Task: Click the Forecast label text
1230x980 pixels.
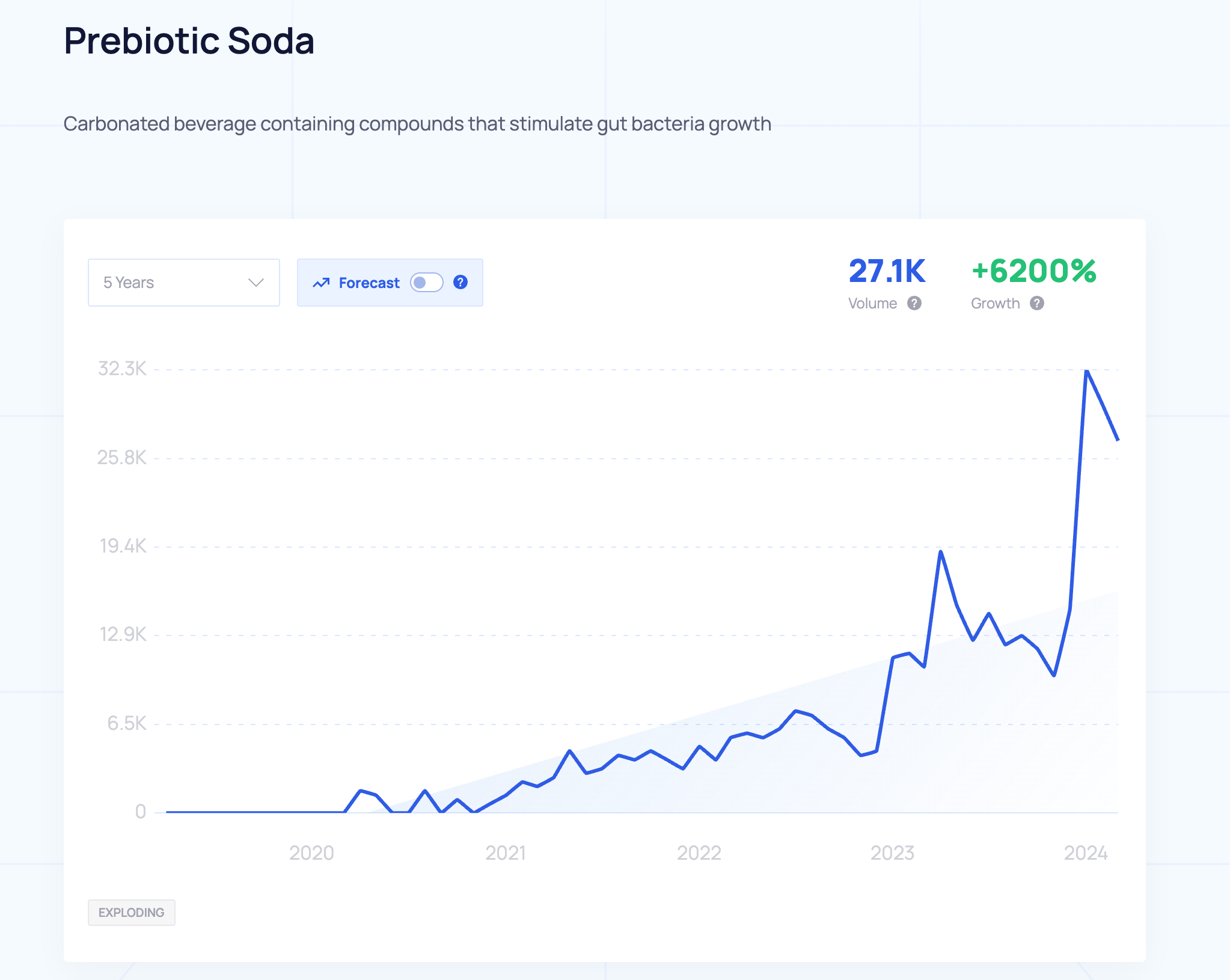Action: coord(369,283)
